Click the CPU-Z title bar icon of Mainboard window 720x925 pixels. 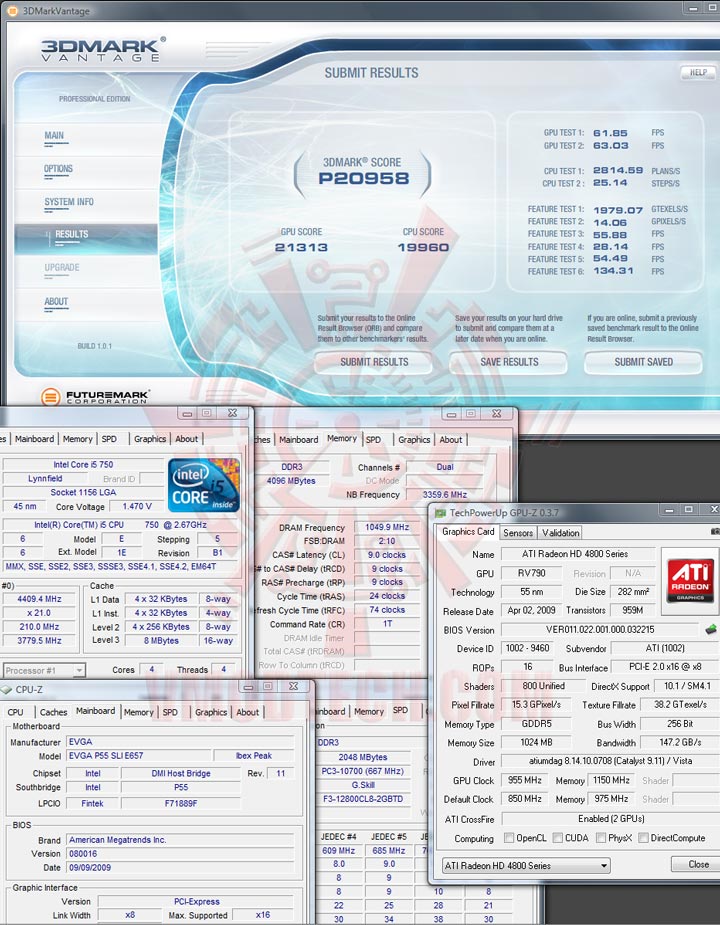6,689
